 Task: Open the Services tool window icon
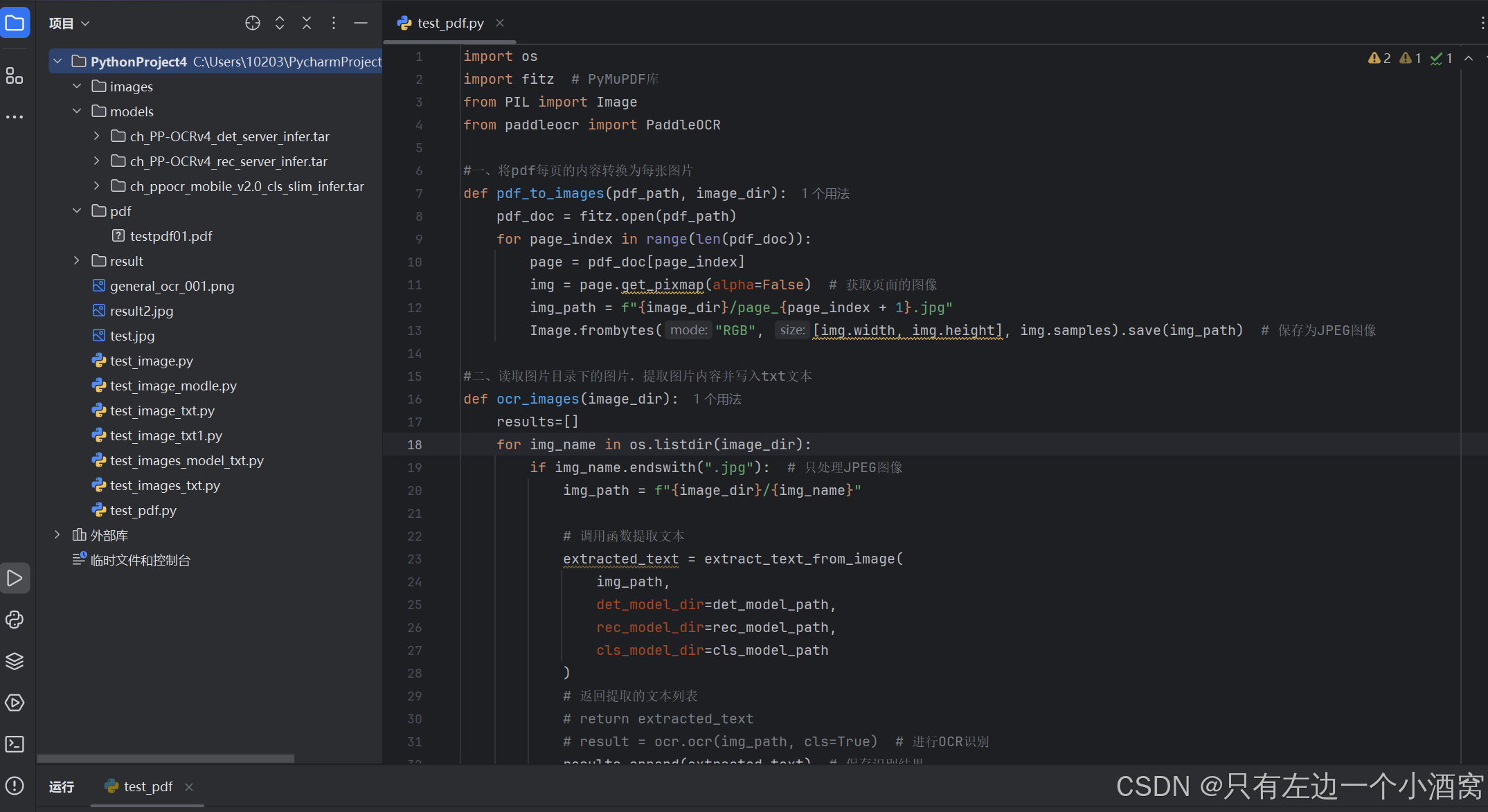[15, 703]
